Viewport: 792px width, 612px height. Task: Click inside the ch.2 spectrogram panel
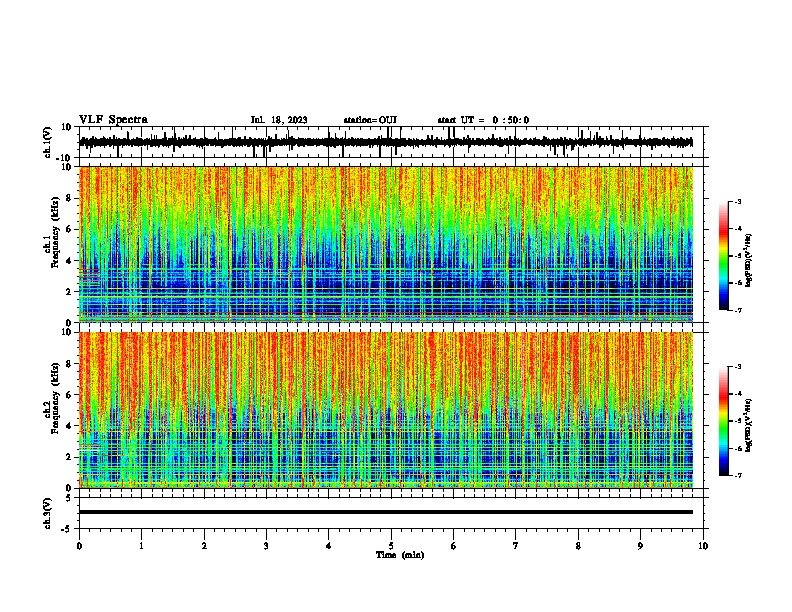point(386,410)
